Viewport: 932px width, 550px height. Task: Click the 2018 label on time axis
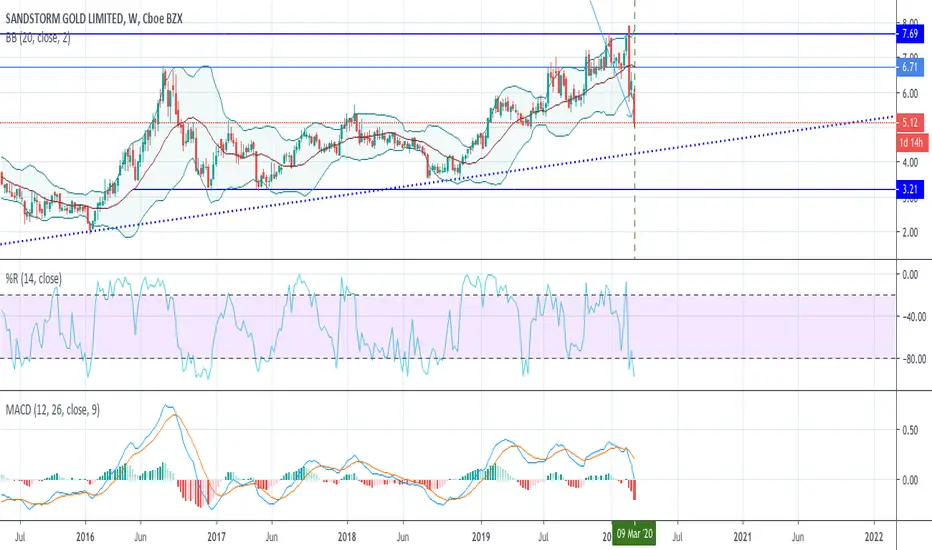[347, 537]
